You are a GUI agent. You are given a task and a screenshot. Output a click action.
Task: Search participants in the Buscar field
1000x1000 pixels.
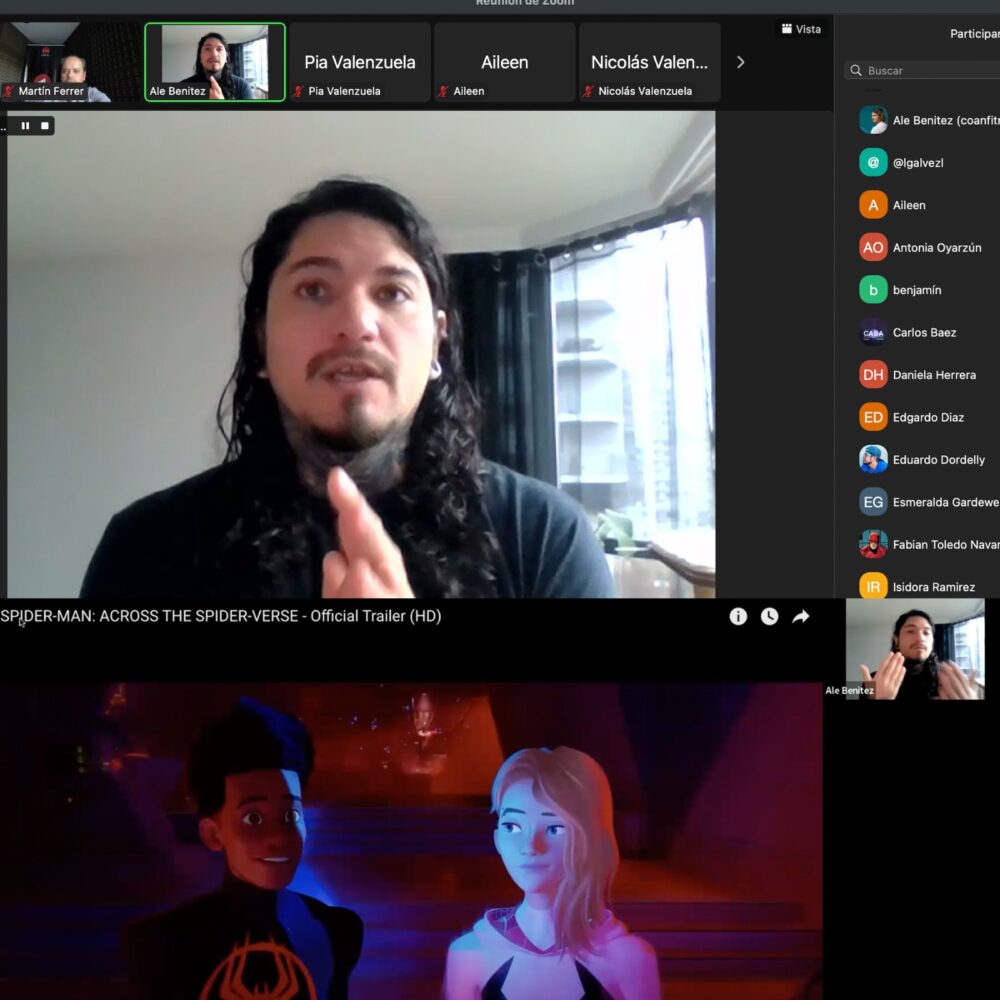(923, 70)
